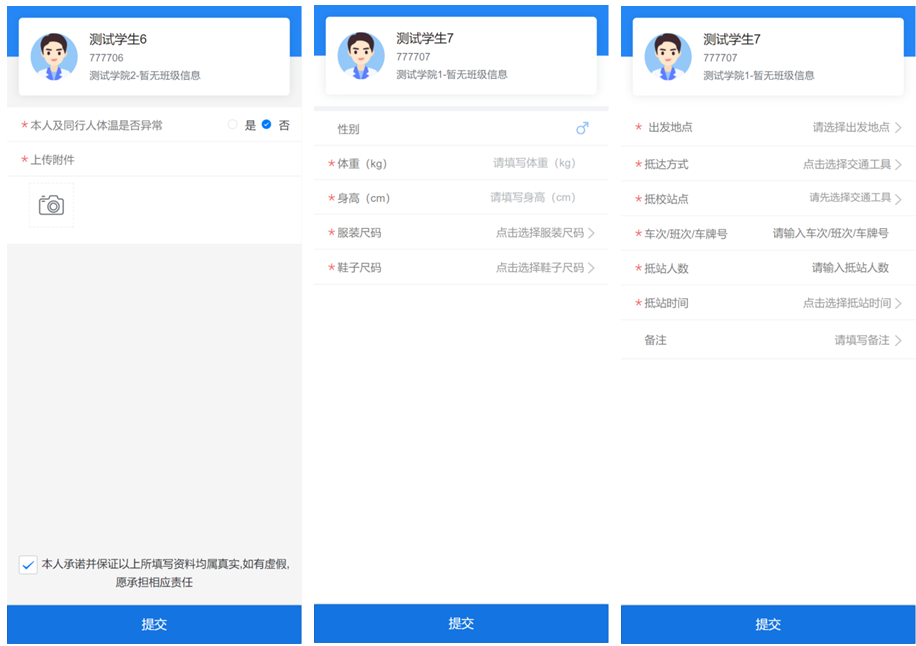
Task: Tap the camera upload attachment icon
Action: pos(51,205)
